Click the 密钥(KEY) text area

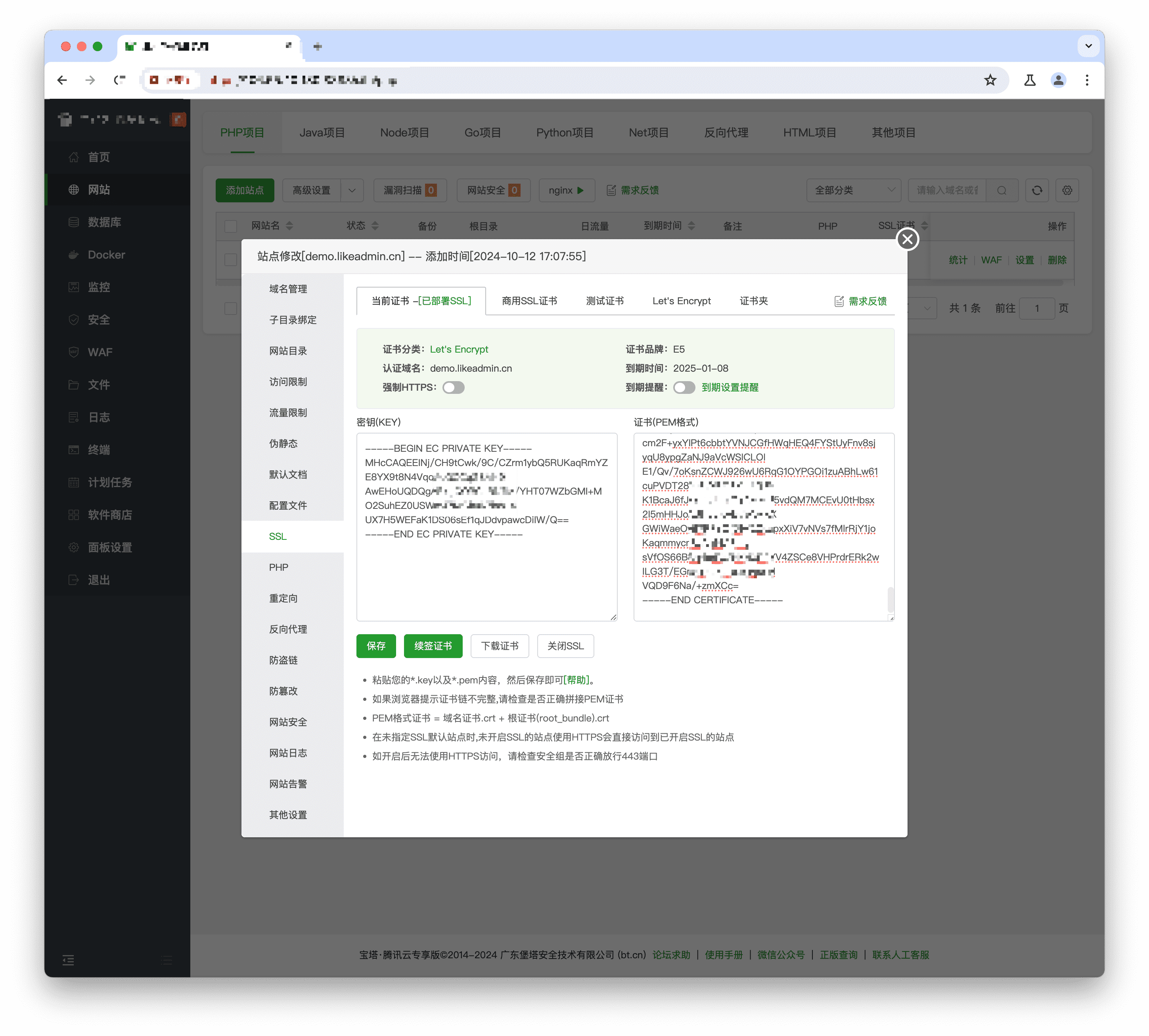pyautogui.click(x=486, y=527)
